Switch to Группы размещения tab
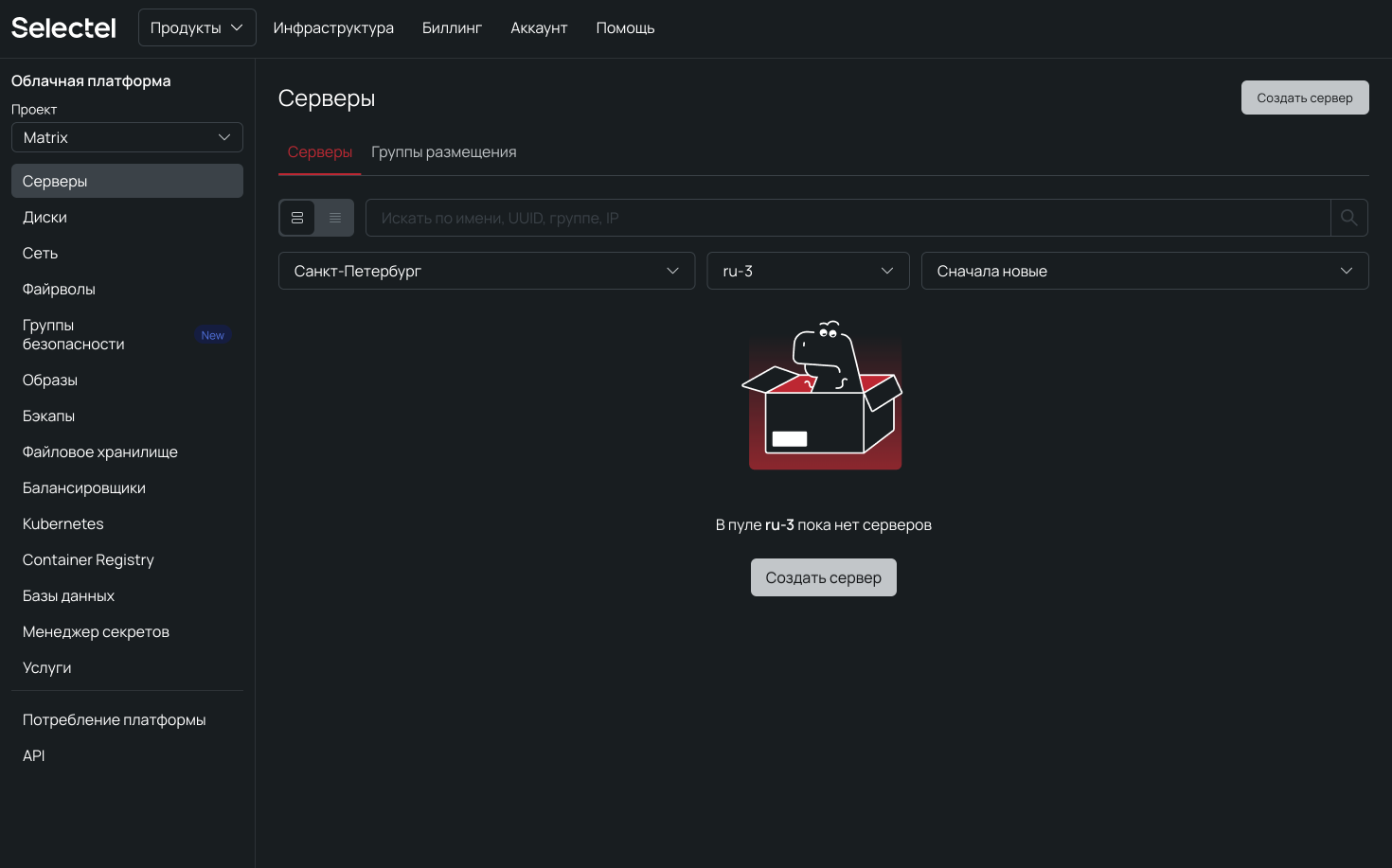Screen dimensions: 1392x868 (x=444, y=151)
